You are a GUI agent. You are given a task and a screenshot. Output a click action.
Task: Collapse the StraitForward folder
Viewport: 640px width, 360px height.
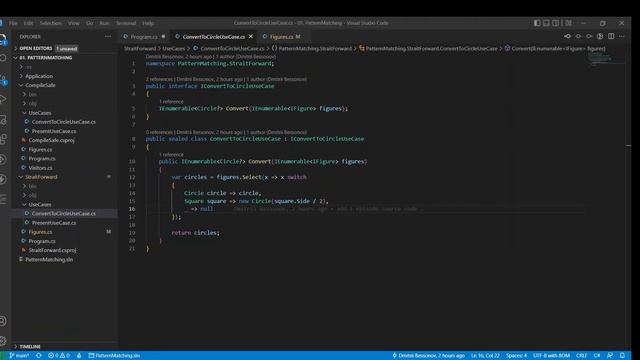pos(64,177)
